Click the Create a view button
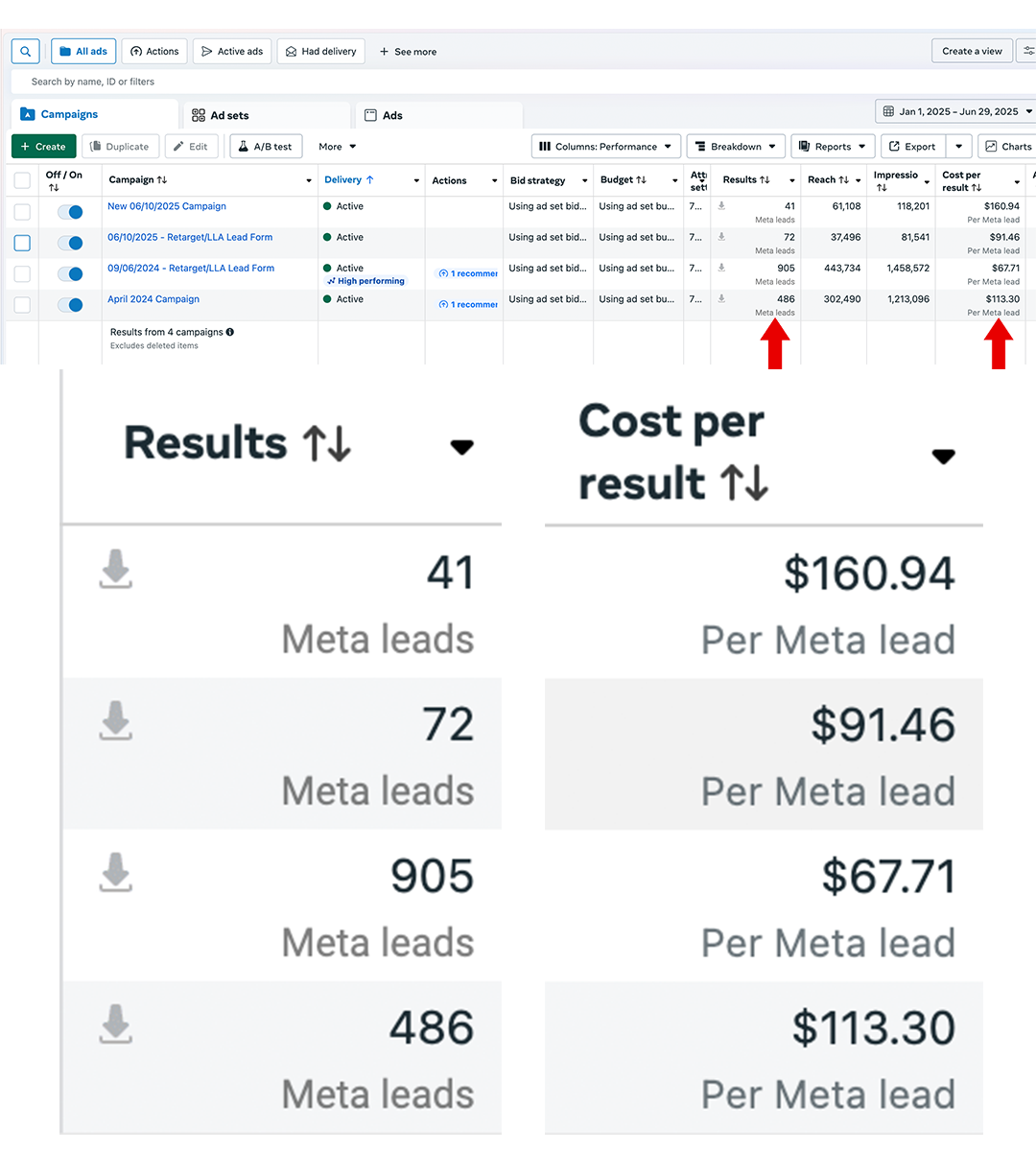This screenshot has height=1151, width=1036. (x=972, y=52)
